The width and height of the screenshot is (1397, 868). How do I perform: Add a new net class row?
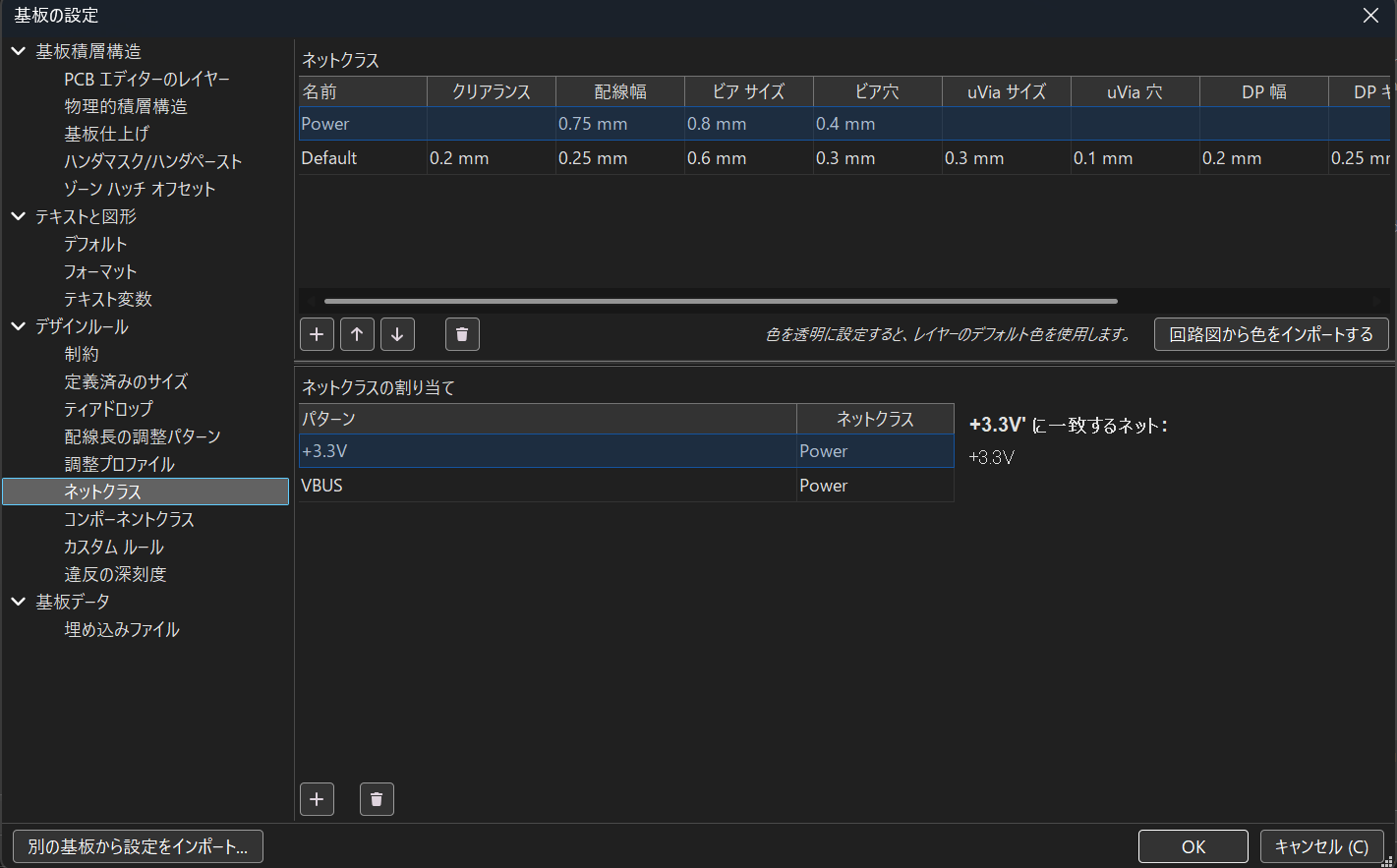(x=317, y=334)
